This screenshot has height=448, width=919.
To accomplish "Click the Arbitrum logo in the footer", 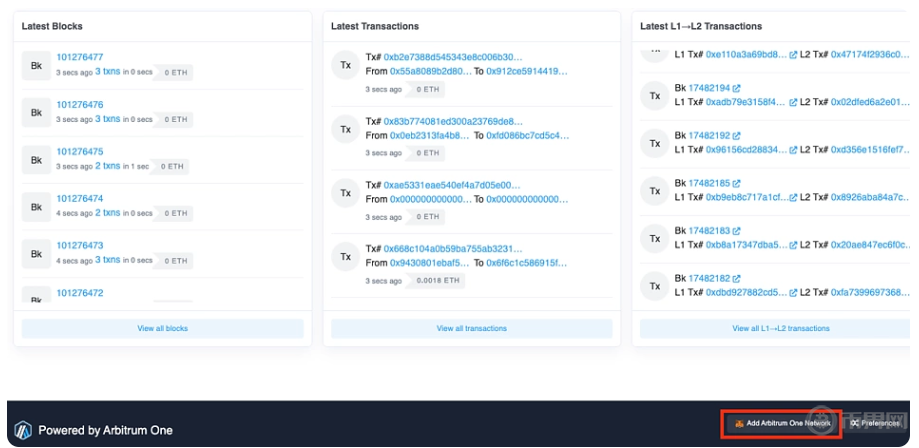I will [22, 430].
